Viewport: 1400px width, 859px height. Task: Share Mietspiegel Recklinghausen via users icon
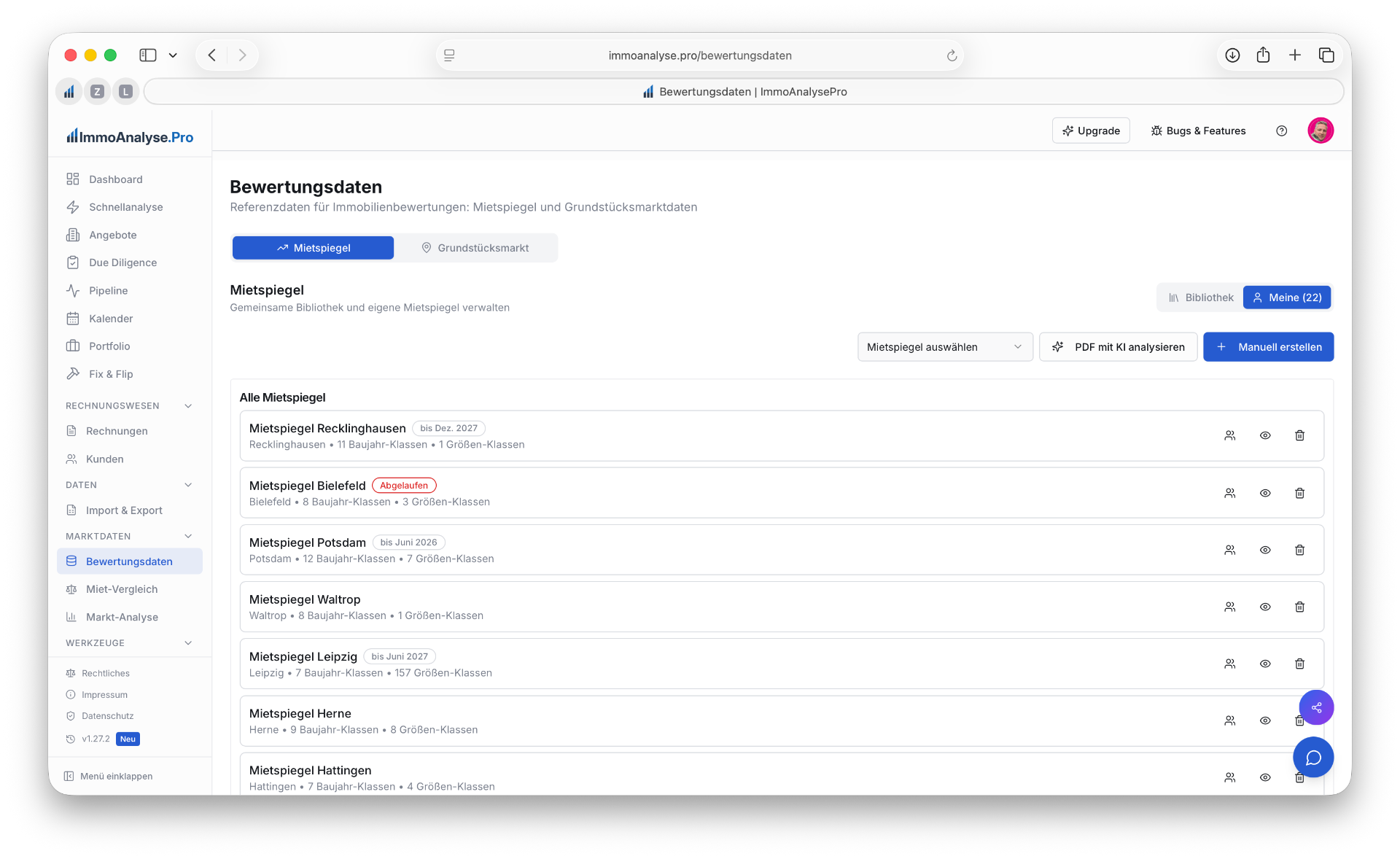(1230, 435)
